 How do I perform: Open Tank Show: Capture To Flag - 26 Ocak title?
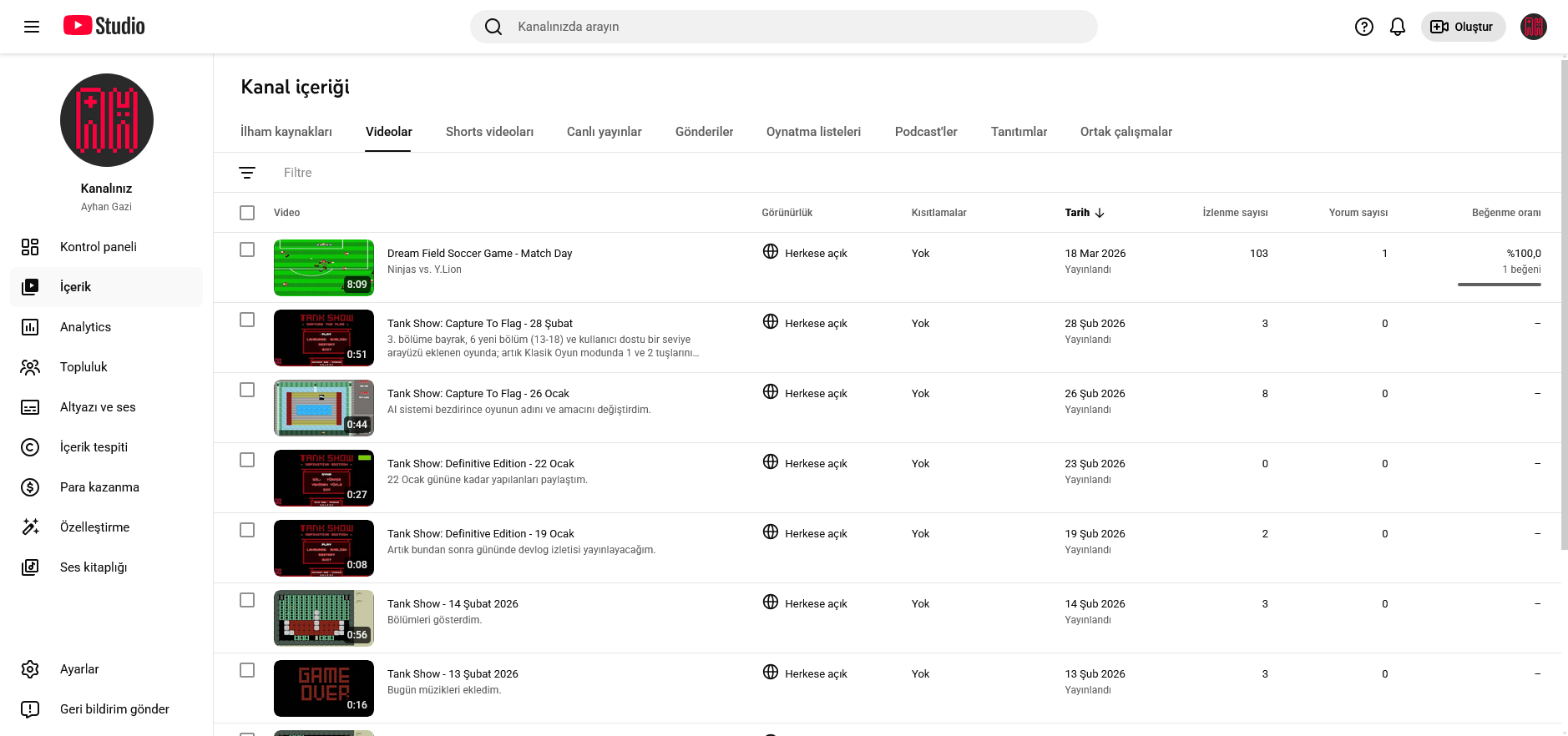click(x=478, y=394)
